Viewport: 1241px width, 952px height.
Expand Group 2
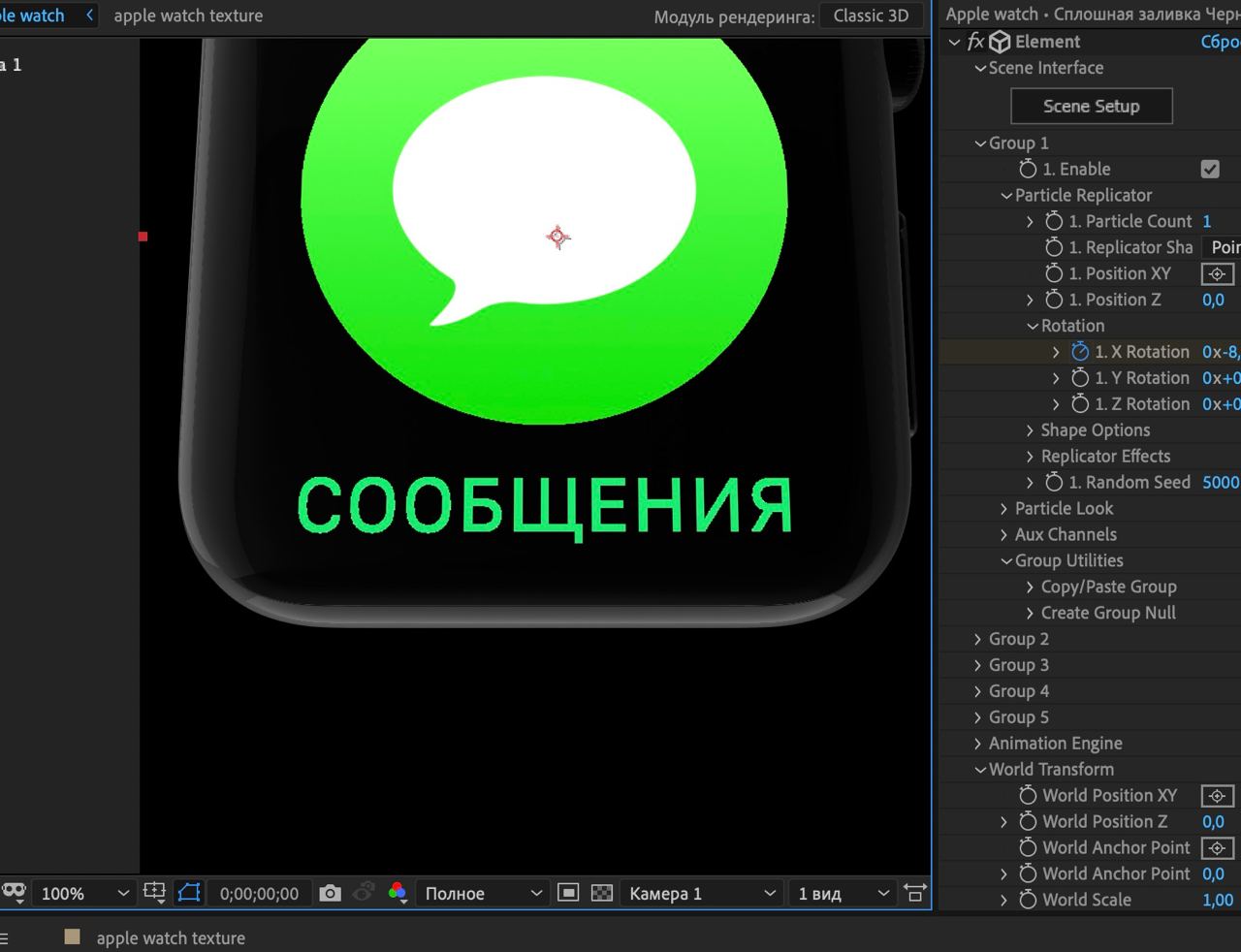coord(978,639)
